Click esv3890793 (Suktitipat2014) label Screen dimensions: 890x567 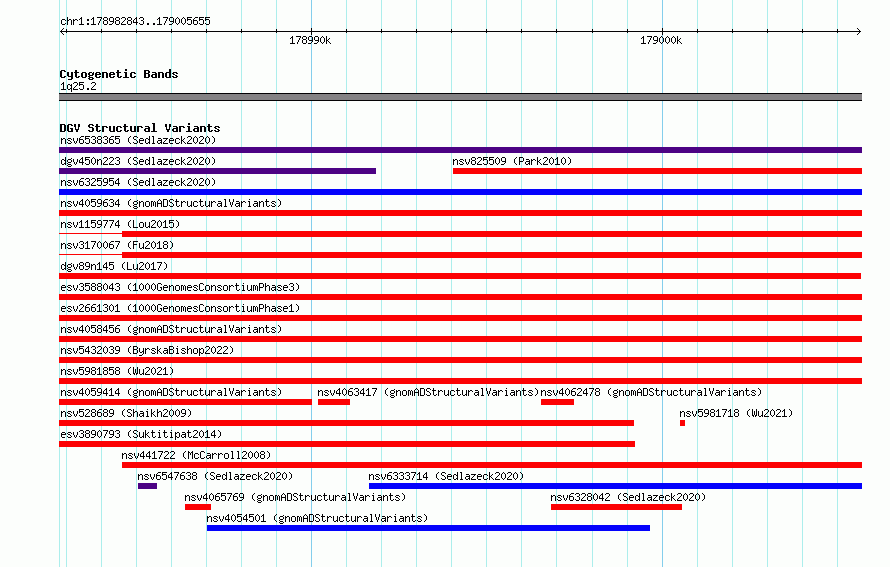pyautogui.click(x=141, y=434)
